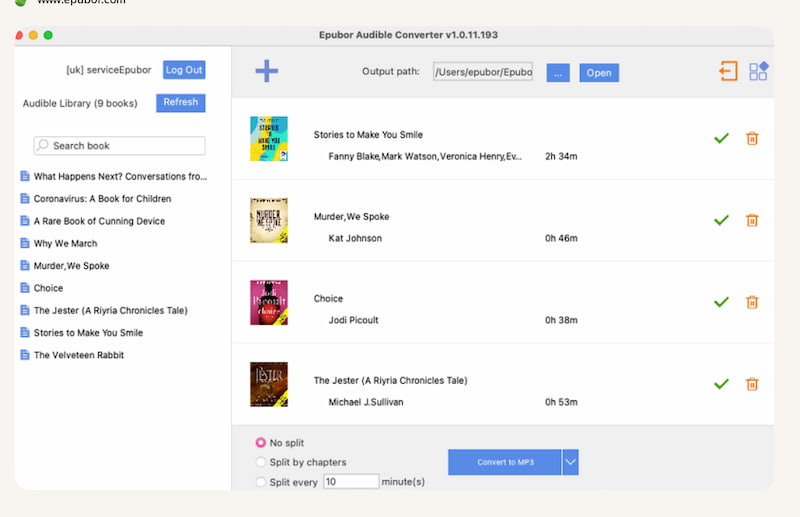Remove The Jester using its trash icon
This screenshot has width=800, height=517.
click(x=752, y=384)
